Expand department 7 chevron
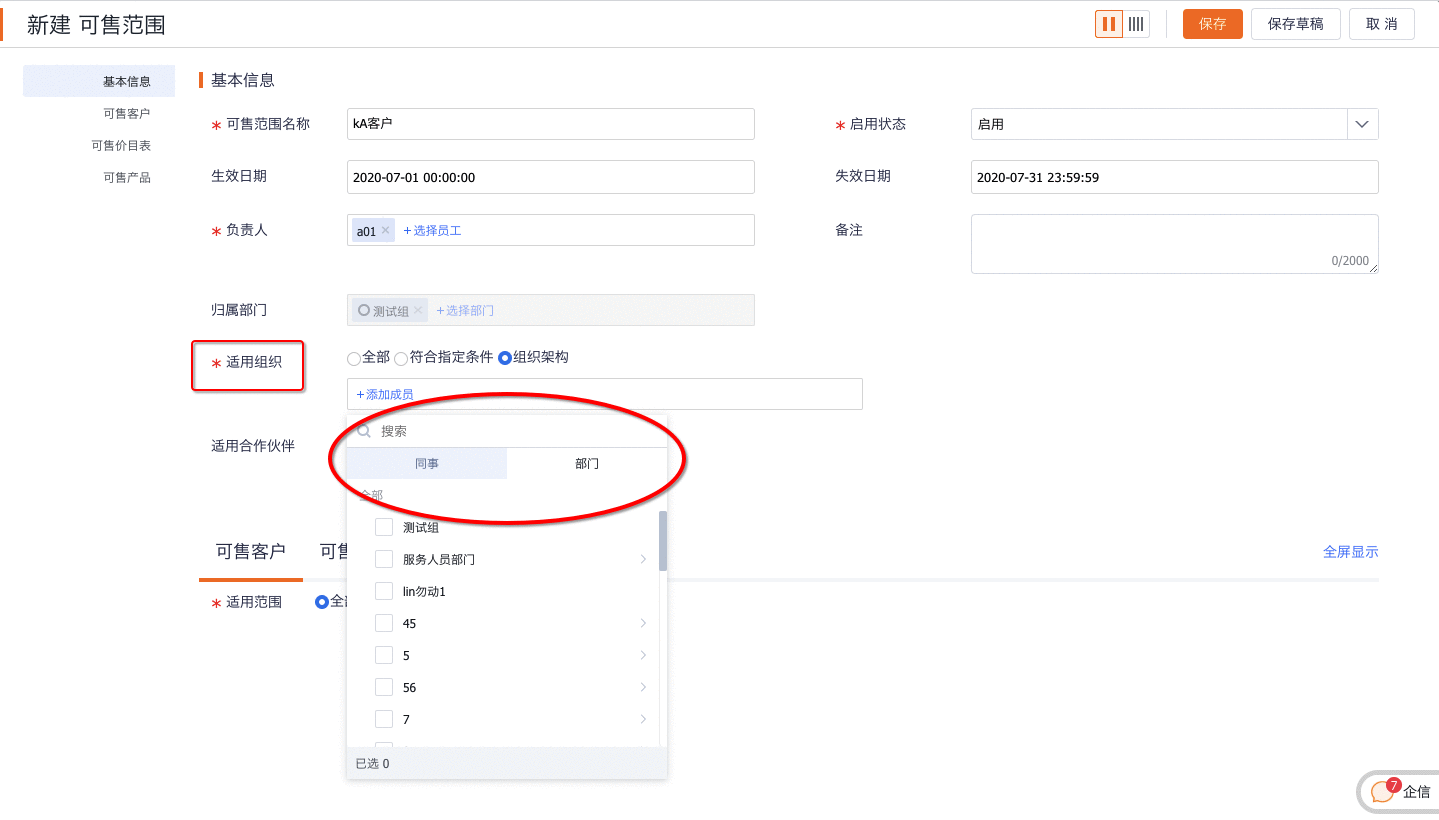 (x=643, y=719)
